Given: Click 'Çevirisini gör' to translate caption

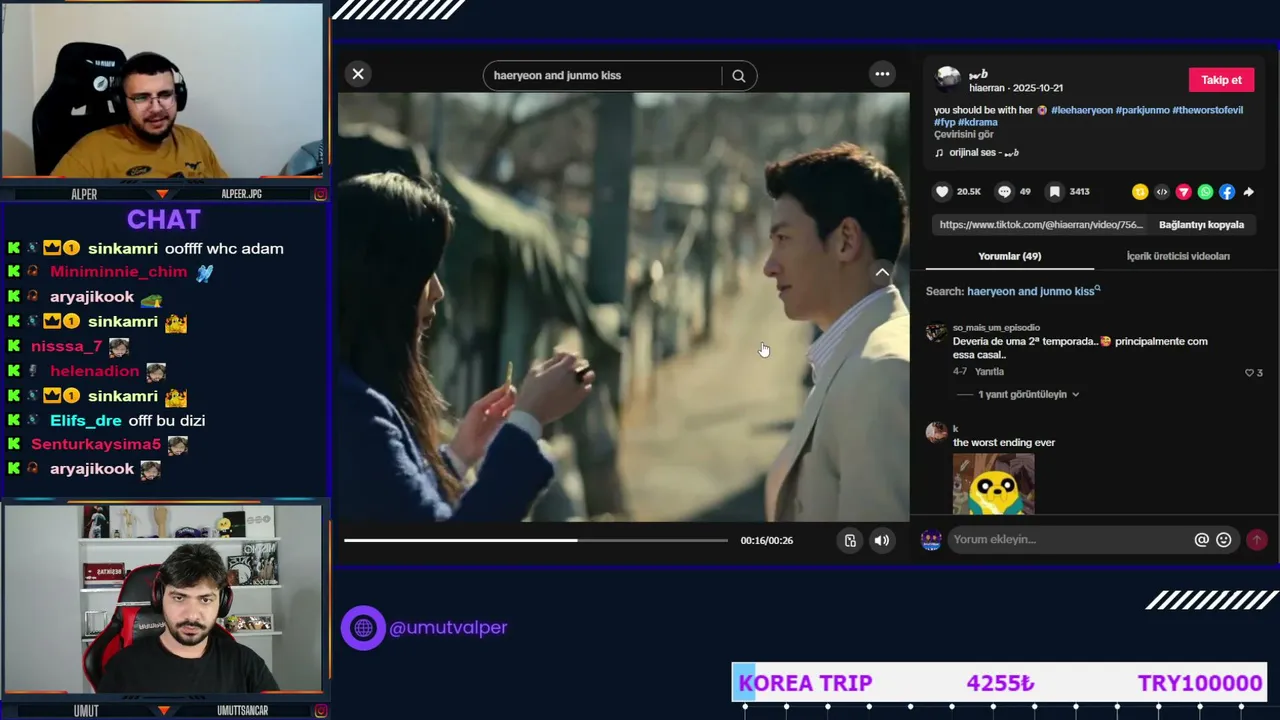Looking at the screenshot, I should (964, 135).
